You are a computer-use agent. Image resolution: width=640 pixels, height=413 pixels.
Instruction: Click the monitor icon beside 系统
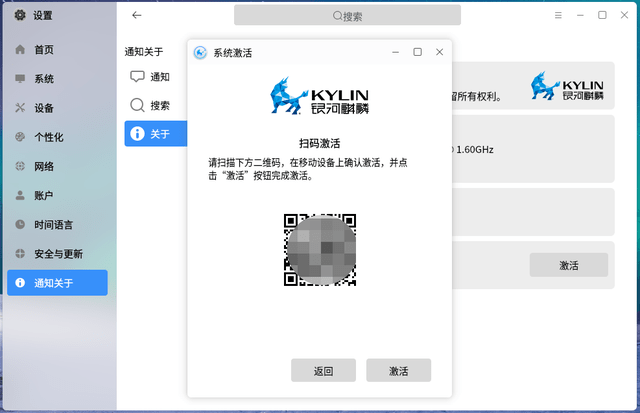point(20,78)
